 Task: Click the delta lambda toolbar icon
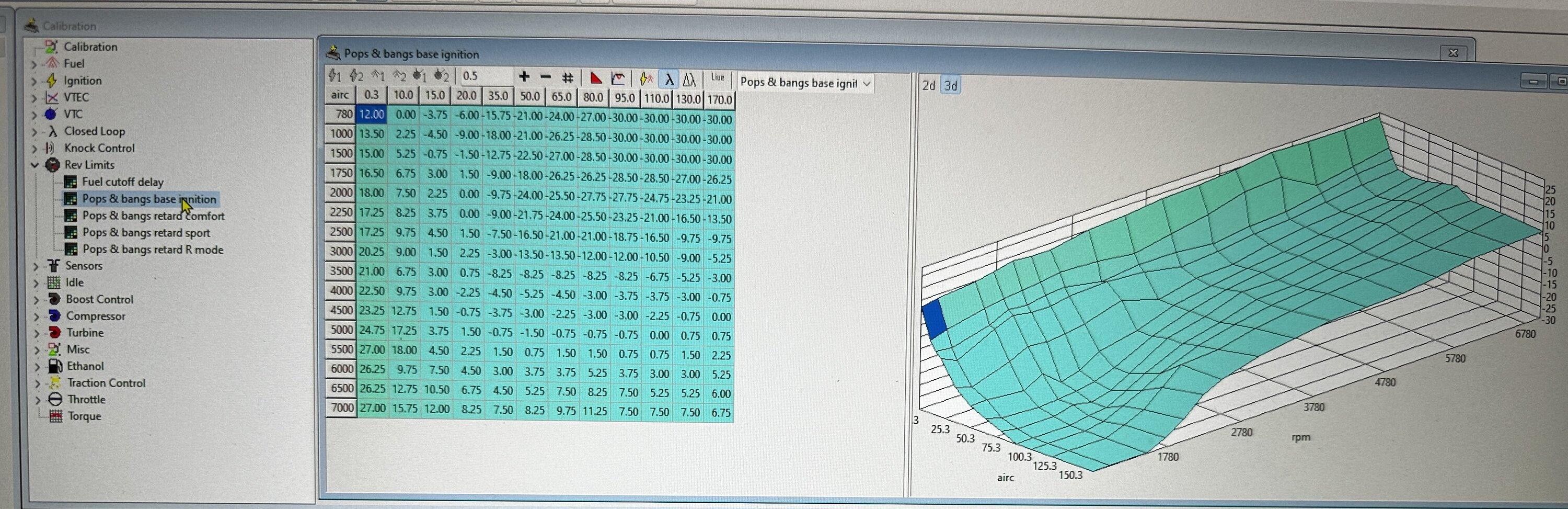click(689, 79)
